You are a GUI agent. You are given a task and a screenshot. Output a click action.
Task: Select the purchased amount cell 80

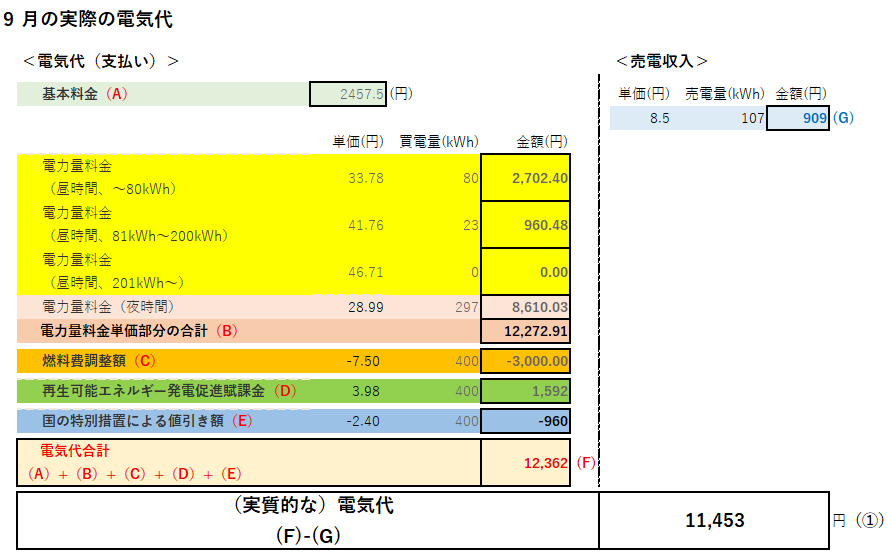point(471,178)
